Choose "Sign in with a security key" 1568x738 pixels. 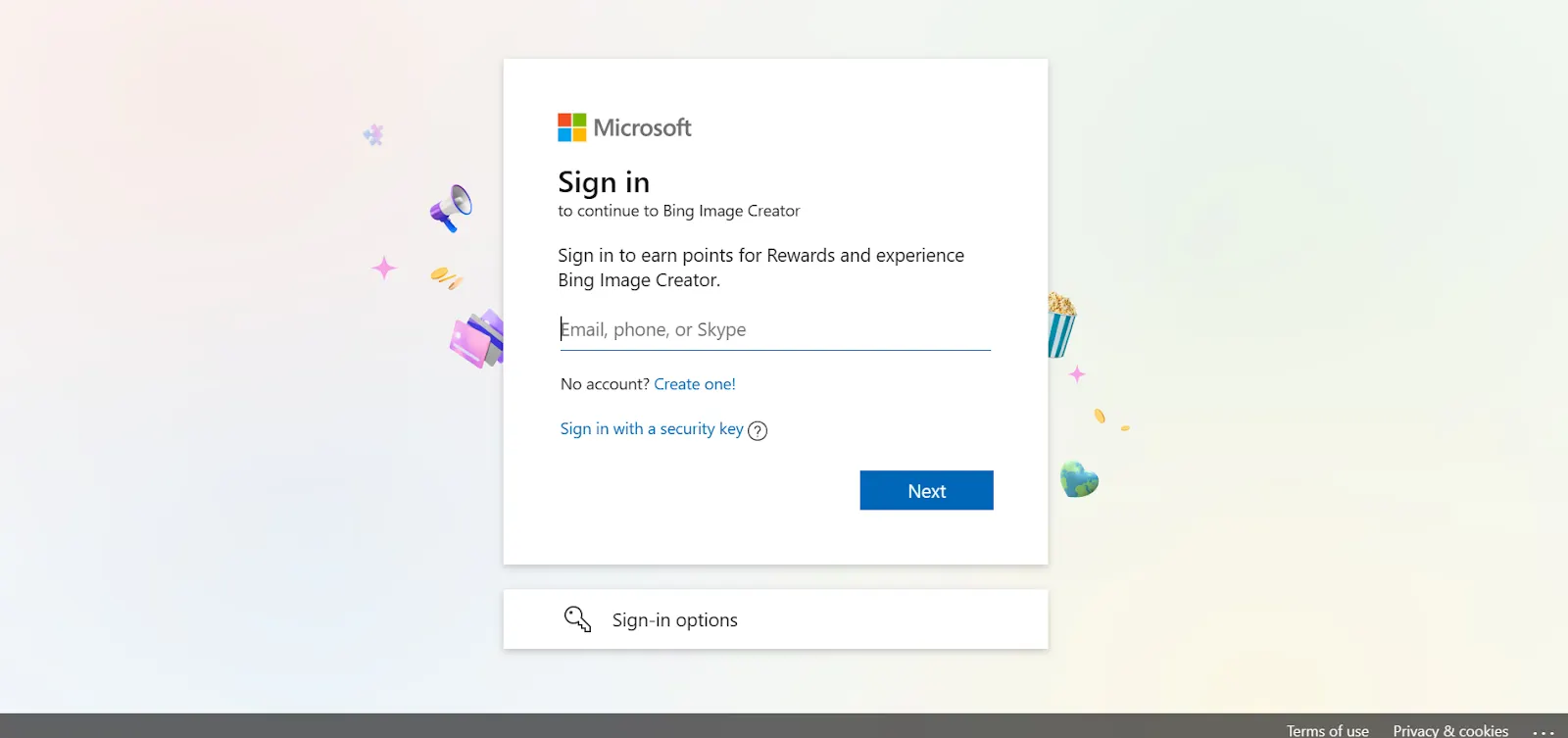(x=652, y=429)
